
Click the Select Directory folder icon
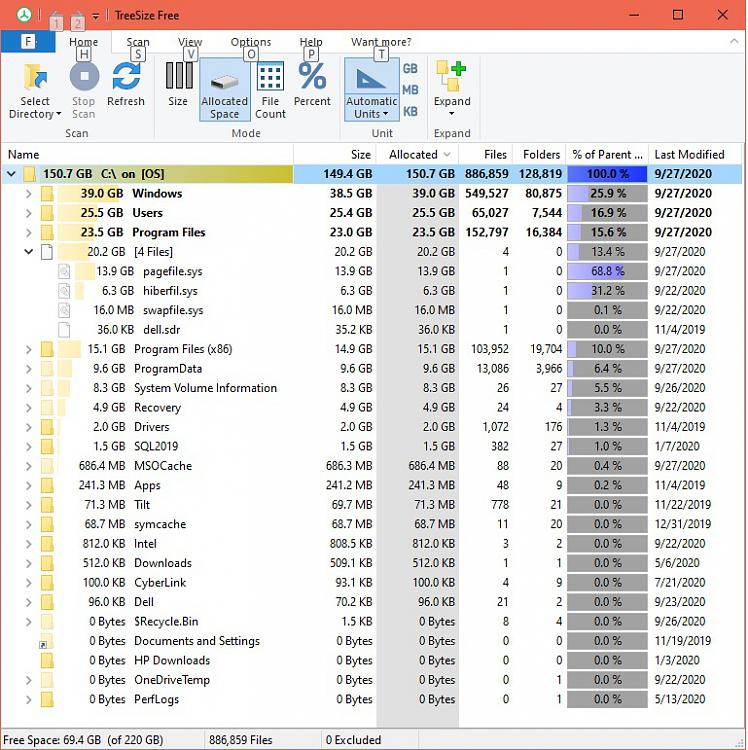[35, 77]
